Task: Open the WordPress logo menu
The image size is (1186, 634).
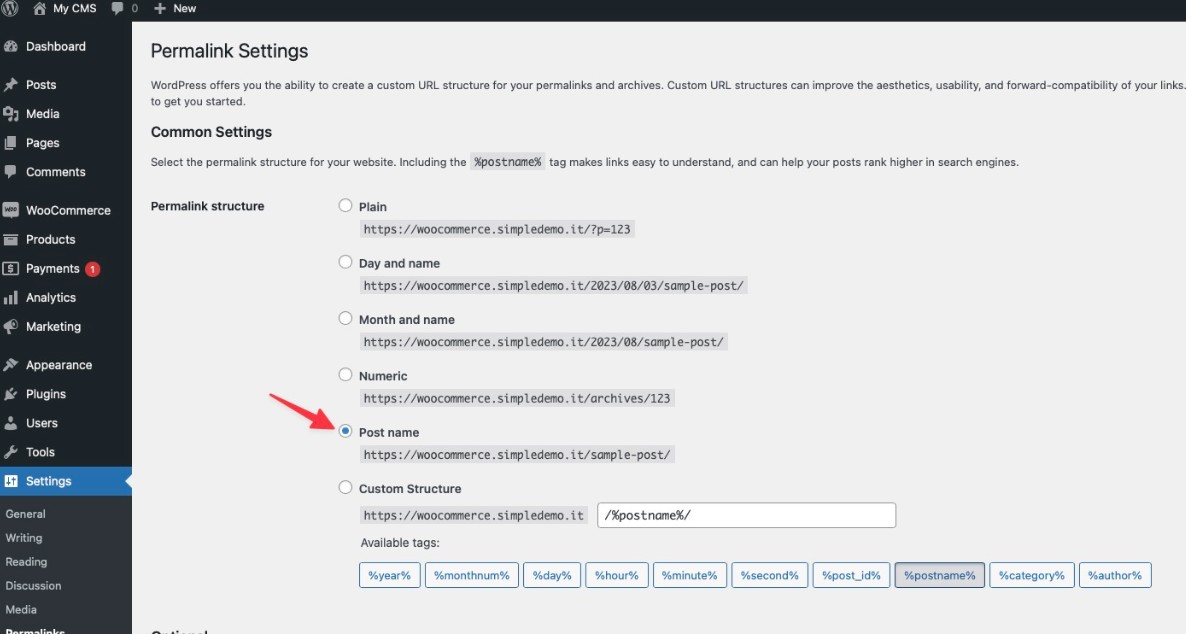Action: tap(9, 8)
